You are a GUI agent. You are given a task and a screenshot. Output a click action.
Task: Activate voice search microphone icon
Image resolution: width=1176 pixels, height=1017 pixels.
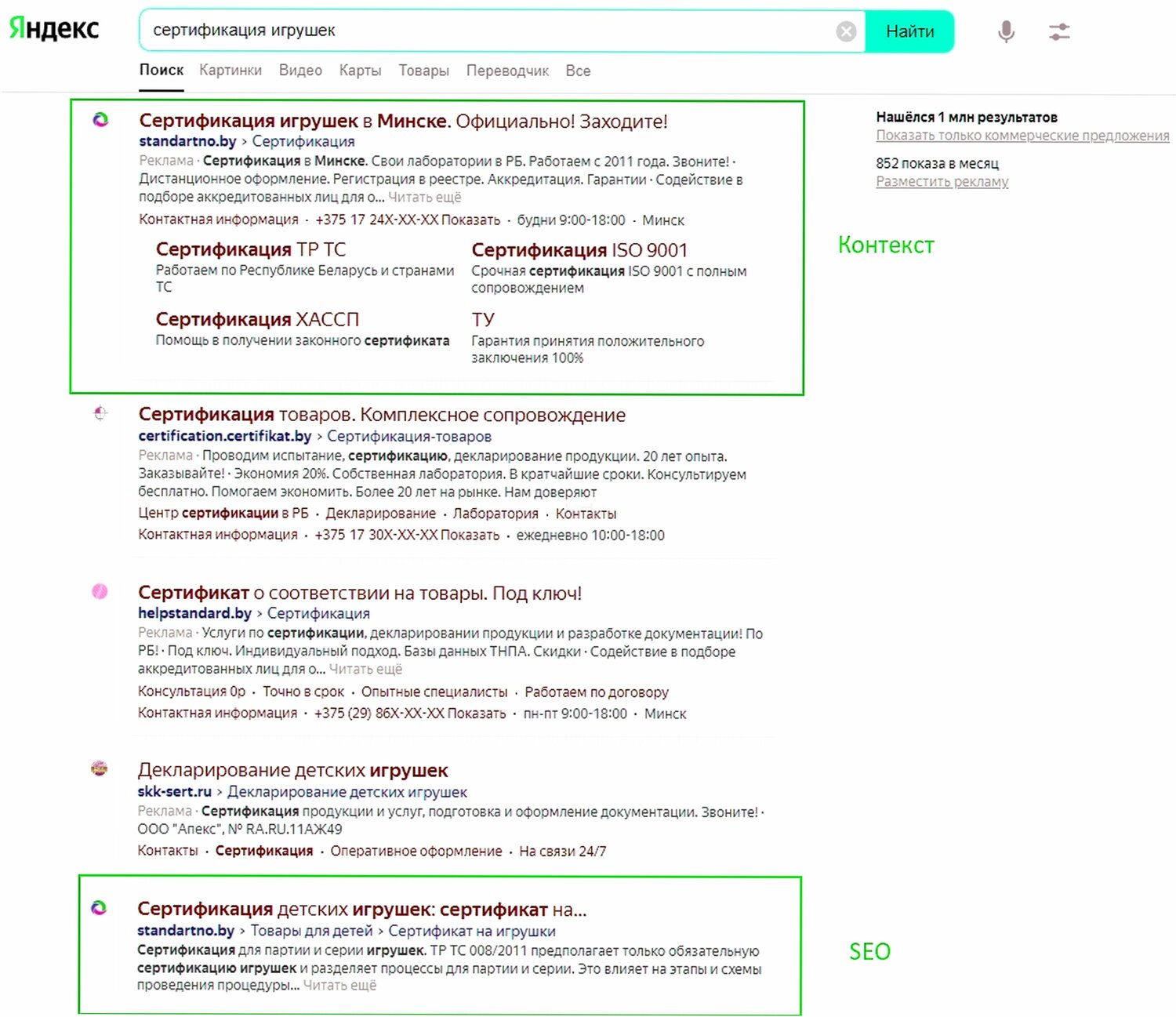point(1007,31)
